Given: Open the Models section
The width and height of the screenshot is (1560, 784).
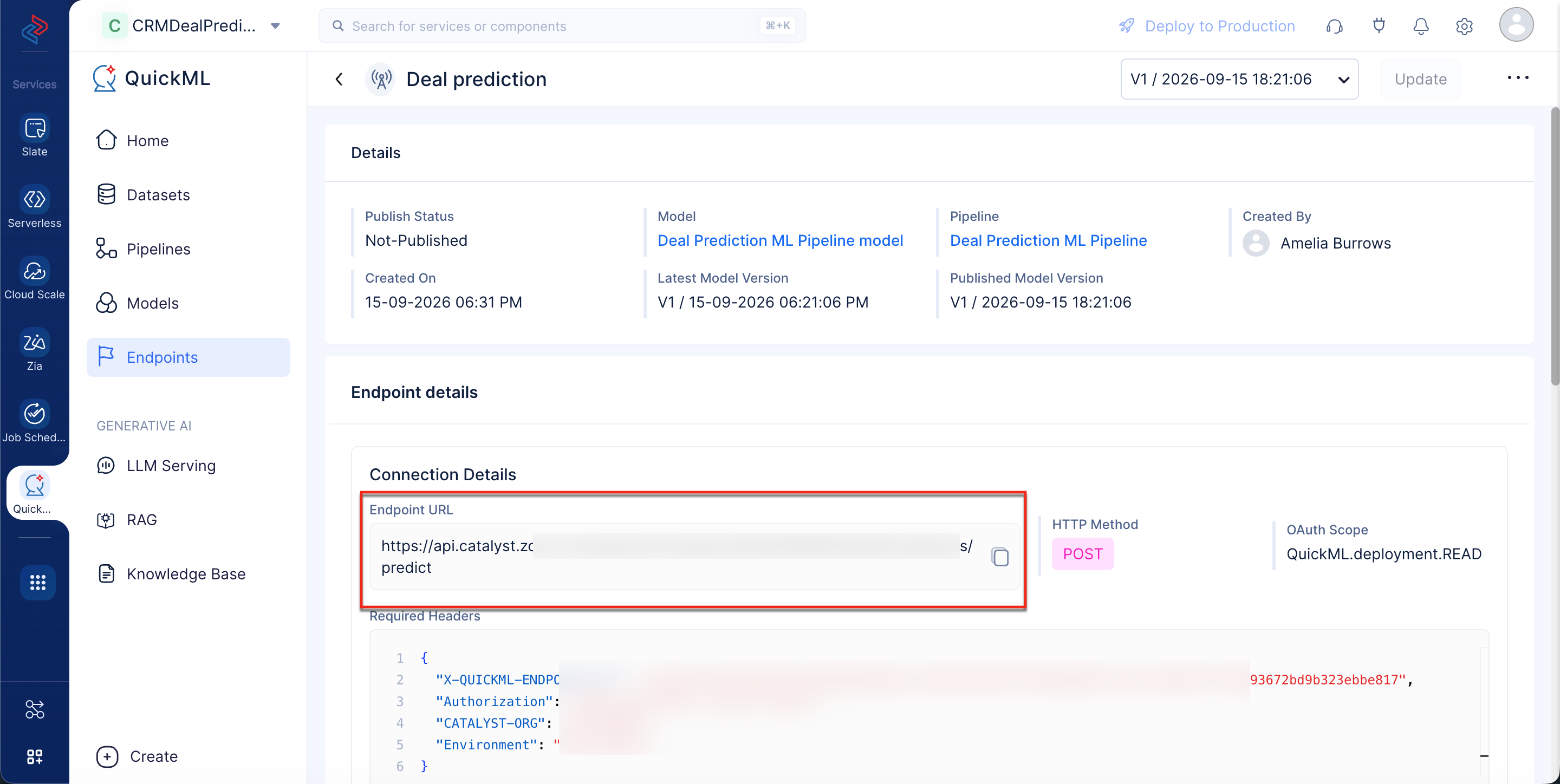Looking at the screenshot, I should pyautogui.click(x=188, y=303).
